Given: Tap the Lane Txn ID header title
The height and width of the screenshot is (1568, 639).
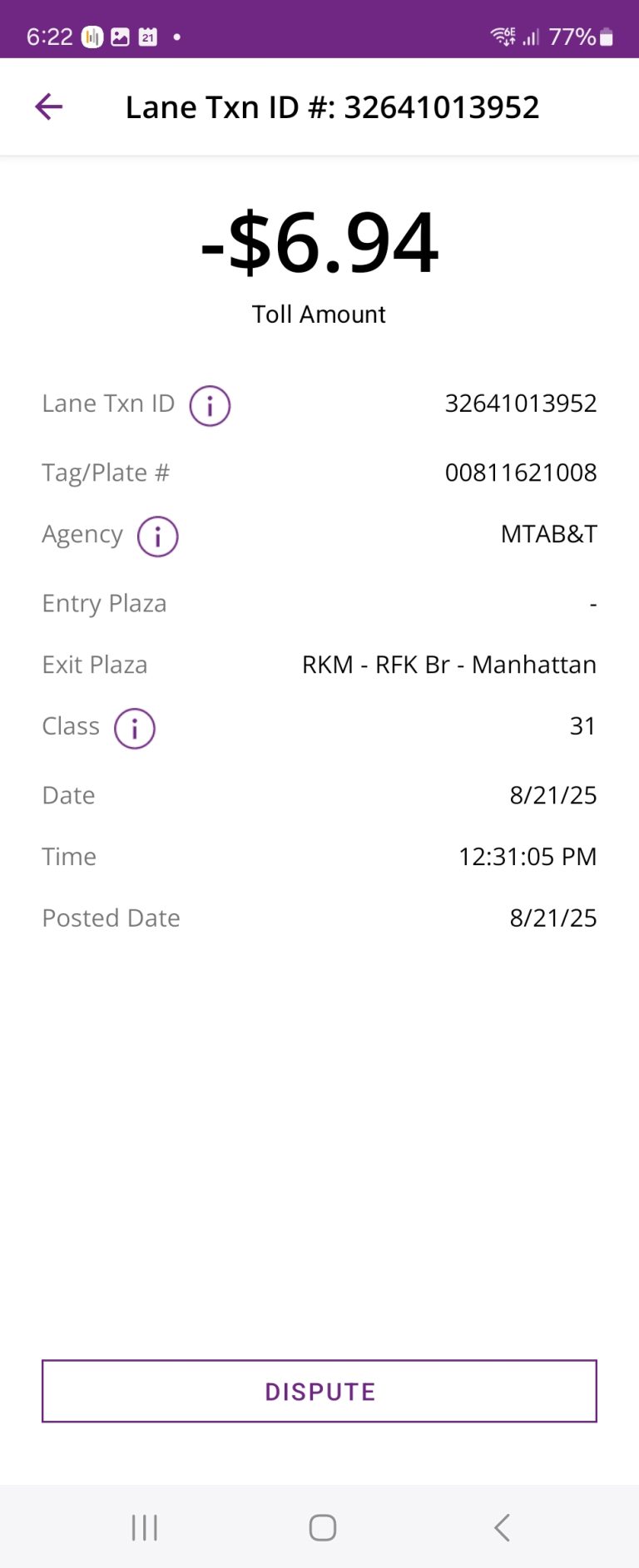Looking at the screenshot, I should (332, 107).
